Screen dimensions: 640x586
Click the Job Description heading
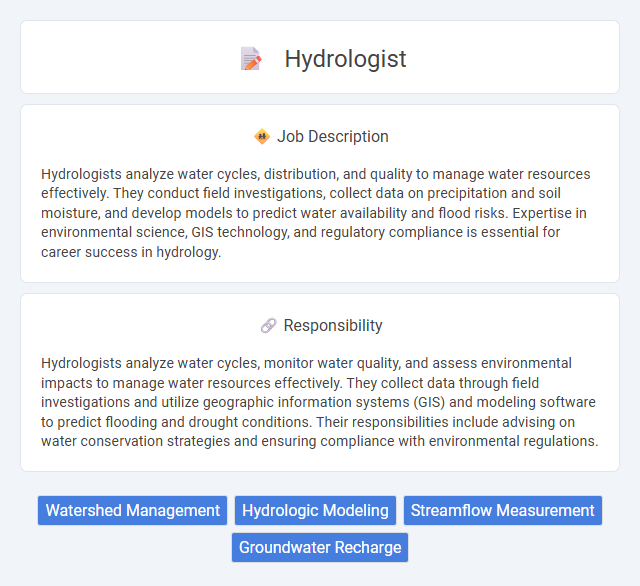333,136
